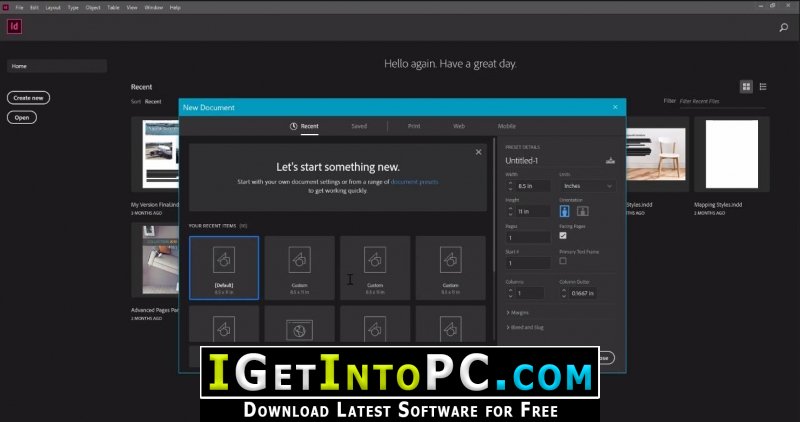This screenshot has height=422, width=800.
Task: Open the chair image document thumbnail
Action: pos(658,154)
